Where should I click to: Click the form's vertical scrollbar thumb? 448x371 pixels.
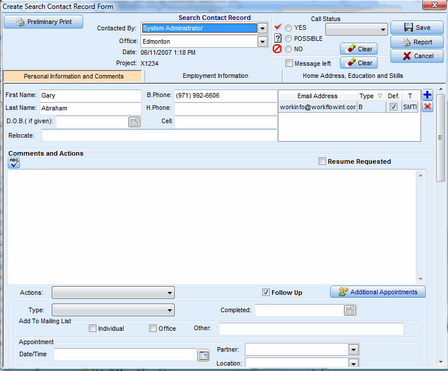(x=440, y=138)
